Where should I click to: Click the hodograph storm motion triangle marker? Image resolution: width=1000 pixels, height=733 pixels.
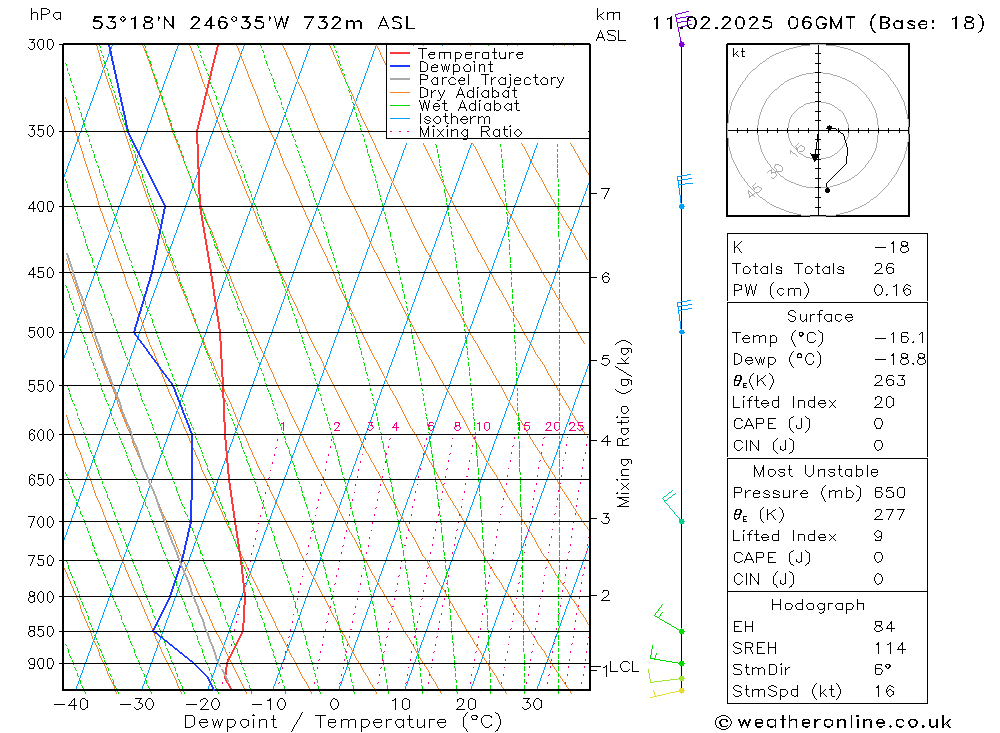pos(815,157)
